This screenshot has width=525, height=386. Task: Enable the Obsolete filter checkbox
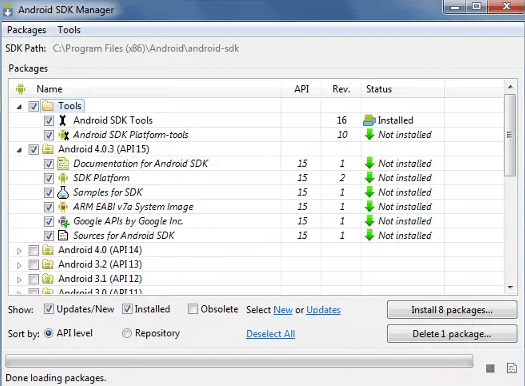(x=193, y=309)
